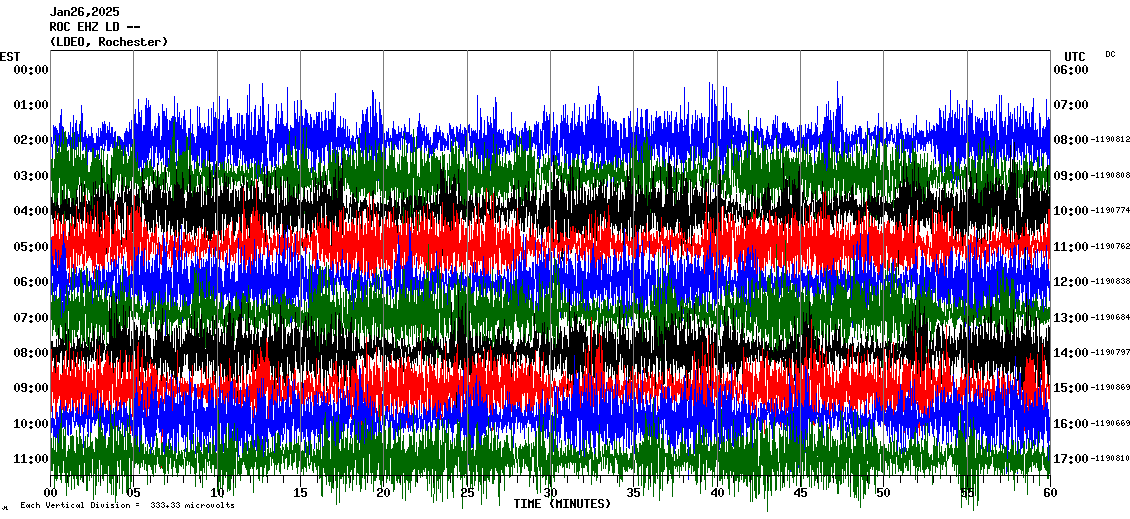Click the 06:00 UTC row label
Viewport: 1130px width, 519px height.
point(1070,70)
